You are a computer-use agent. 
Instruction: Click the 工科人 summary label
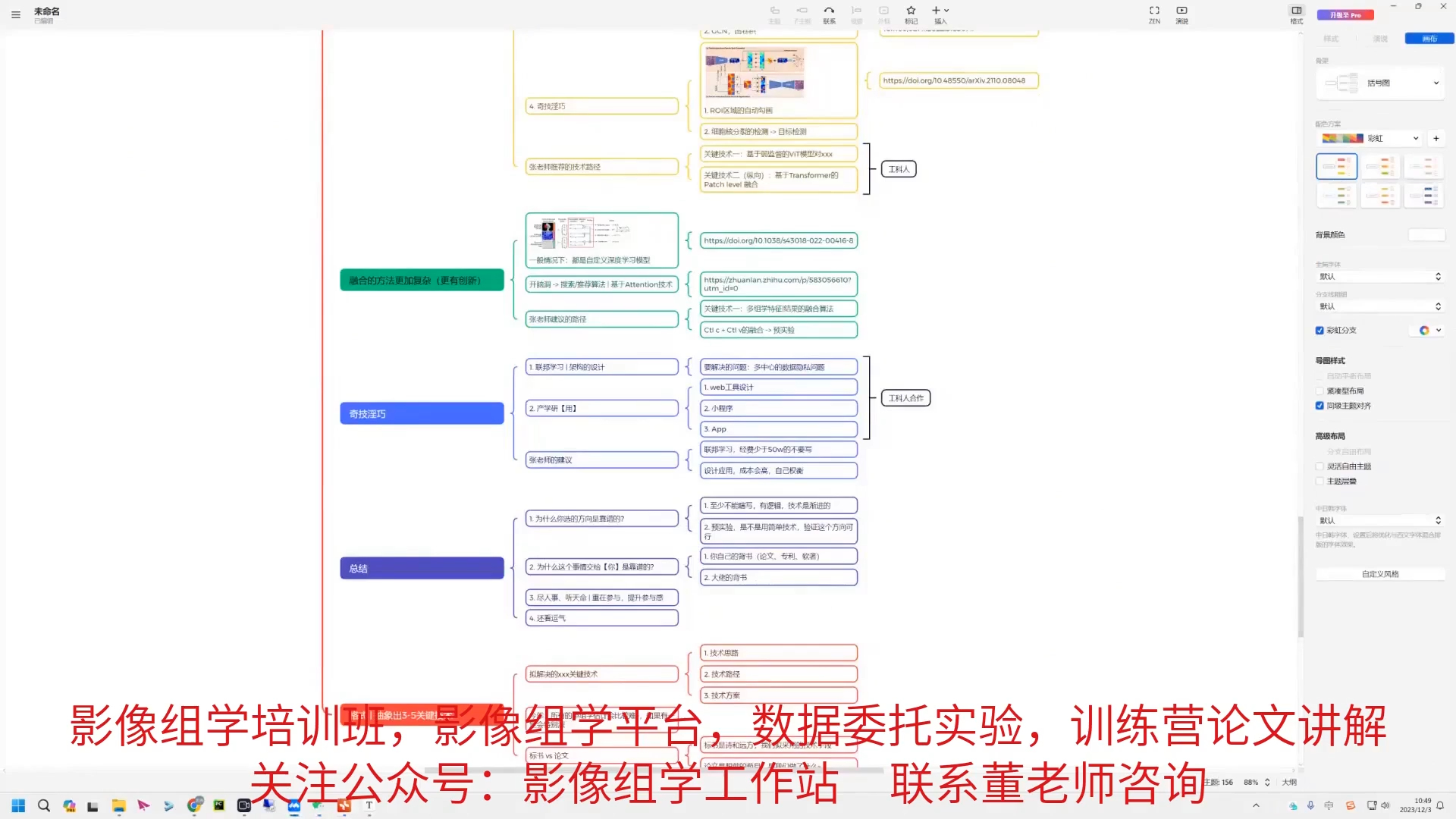899,169
